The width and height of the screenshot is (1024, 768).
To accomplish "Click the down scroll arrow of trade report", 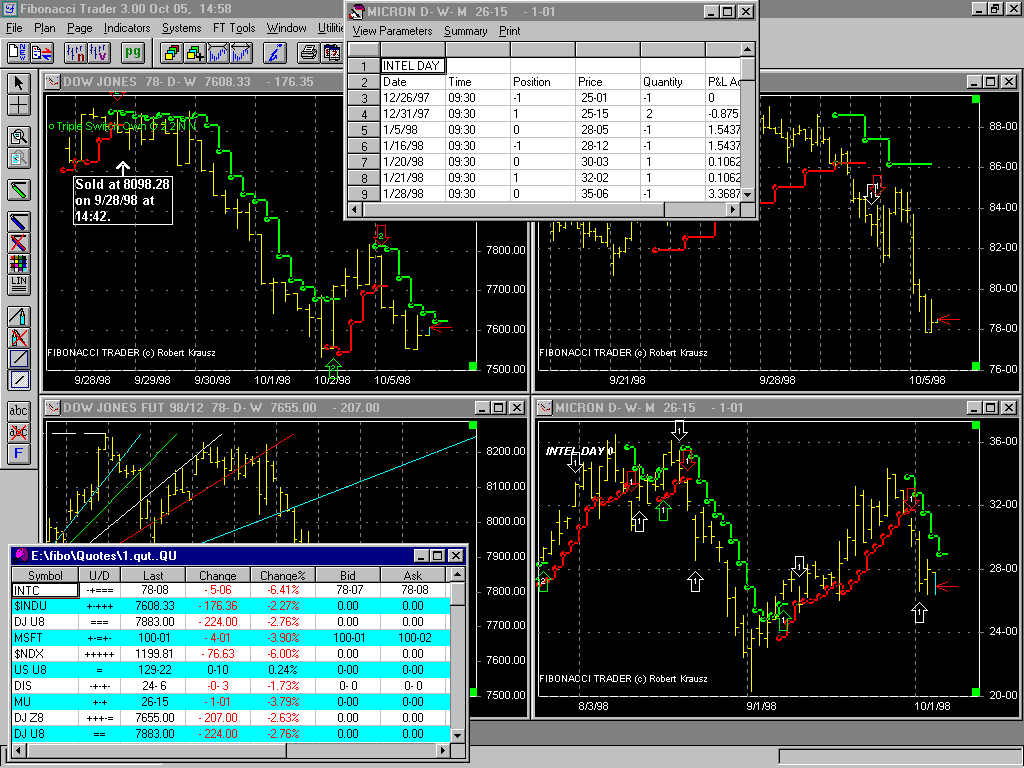I will point(748,195).
